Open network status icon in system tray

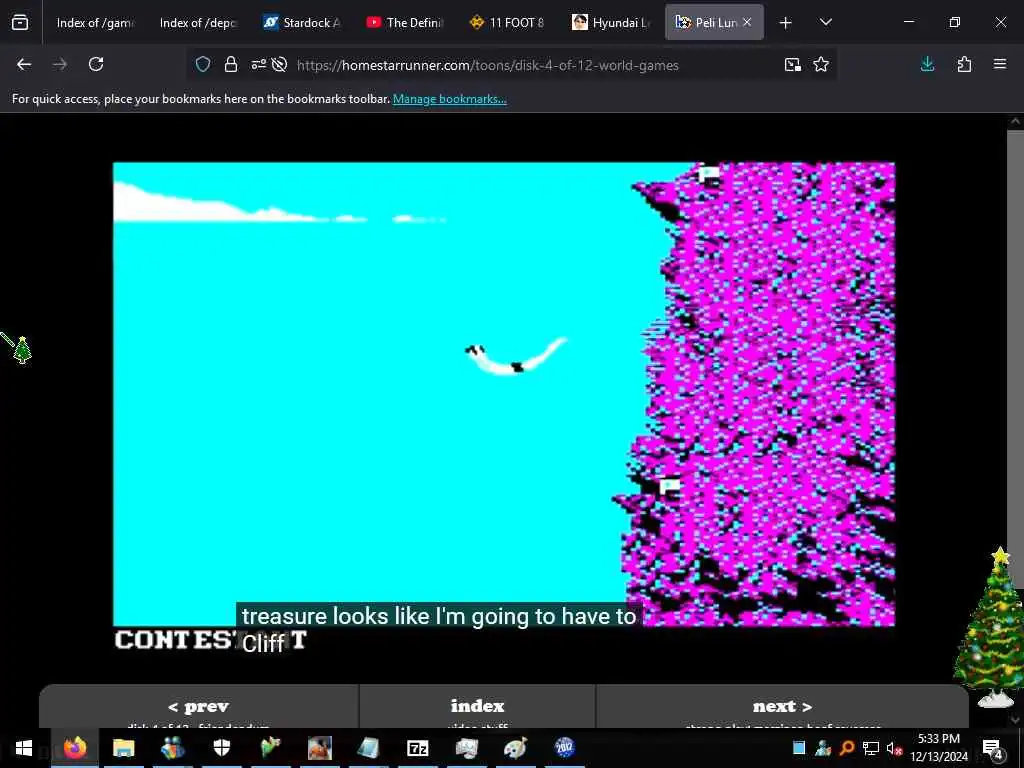(871, 748)
